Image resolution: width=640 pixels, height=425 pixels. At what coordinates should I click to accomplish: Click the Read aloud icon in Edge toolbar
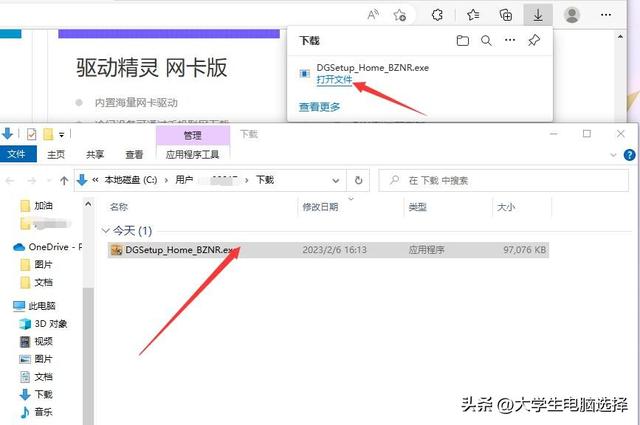[x=373, y=15]
